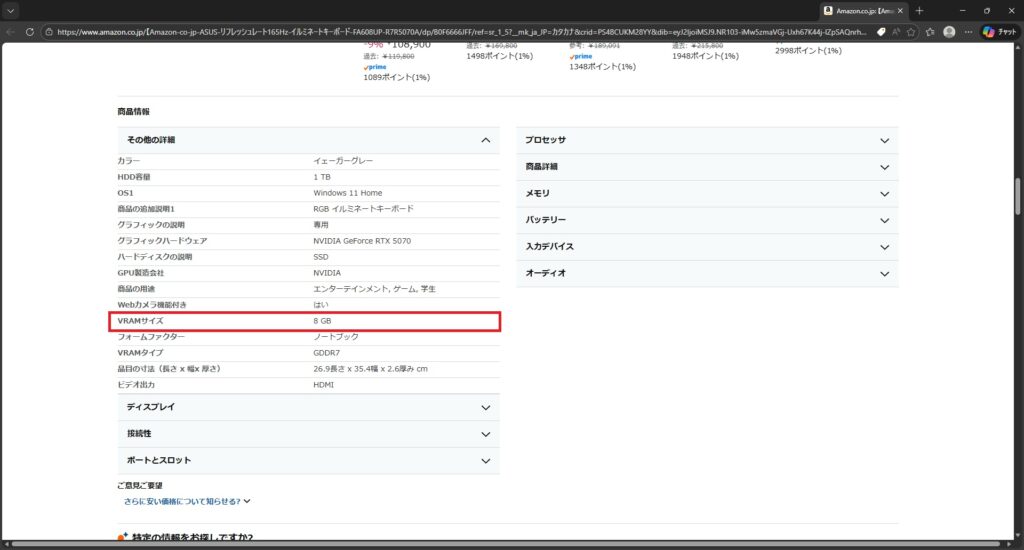Add page to favorites with star icon
Image resolution: width=1024 pixels, height=550 pixels.
tap(913, 31)
